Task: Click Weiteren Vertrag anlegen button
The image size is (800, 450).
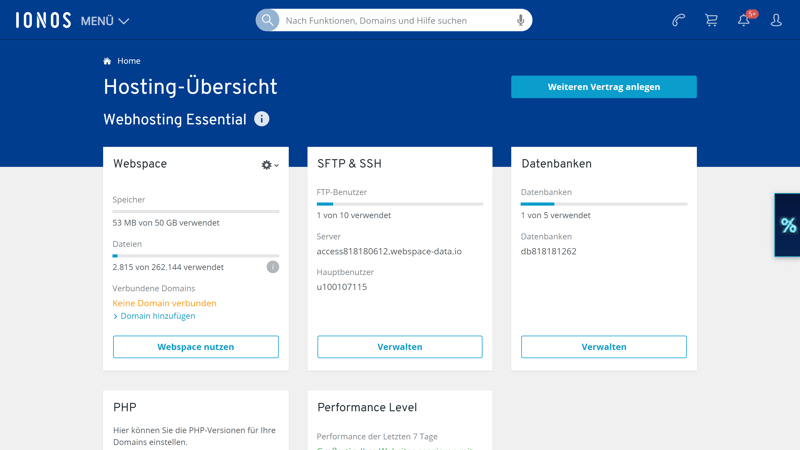Action: click(603, 87)
